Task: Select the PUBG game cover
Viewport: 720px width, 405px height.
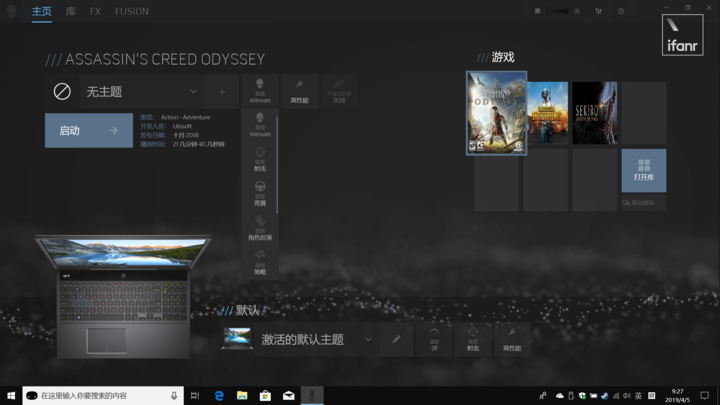Action: (547, 113)
